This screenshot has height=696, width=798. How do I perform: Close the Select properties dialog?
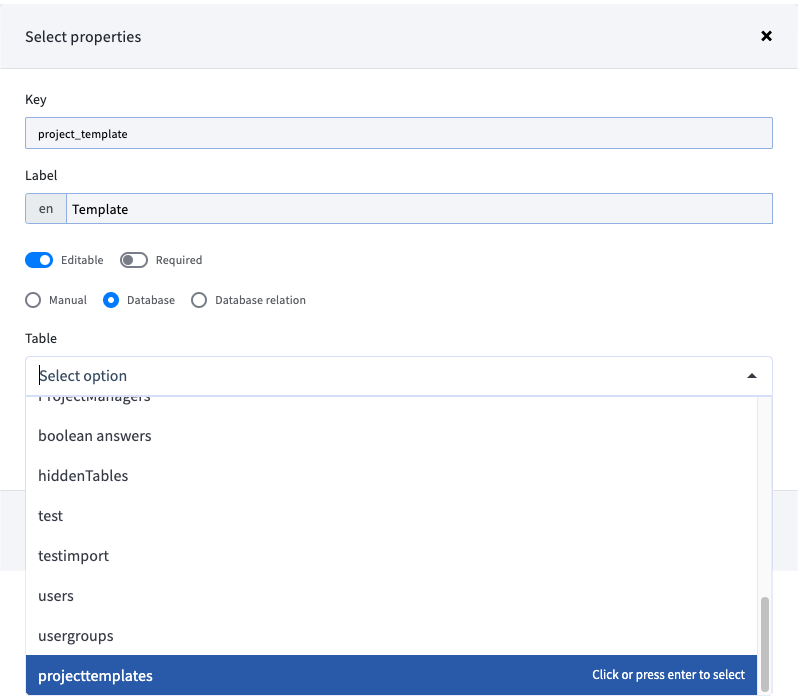click(766, 36)
